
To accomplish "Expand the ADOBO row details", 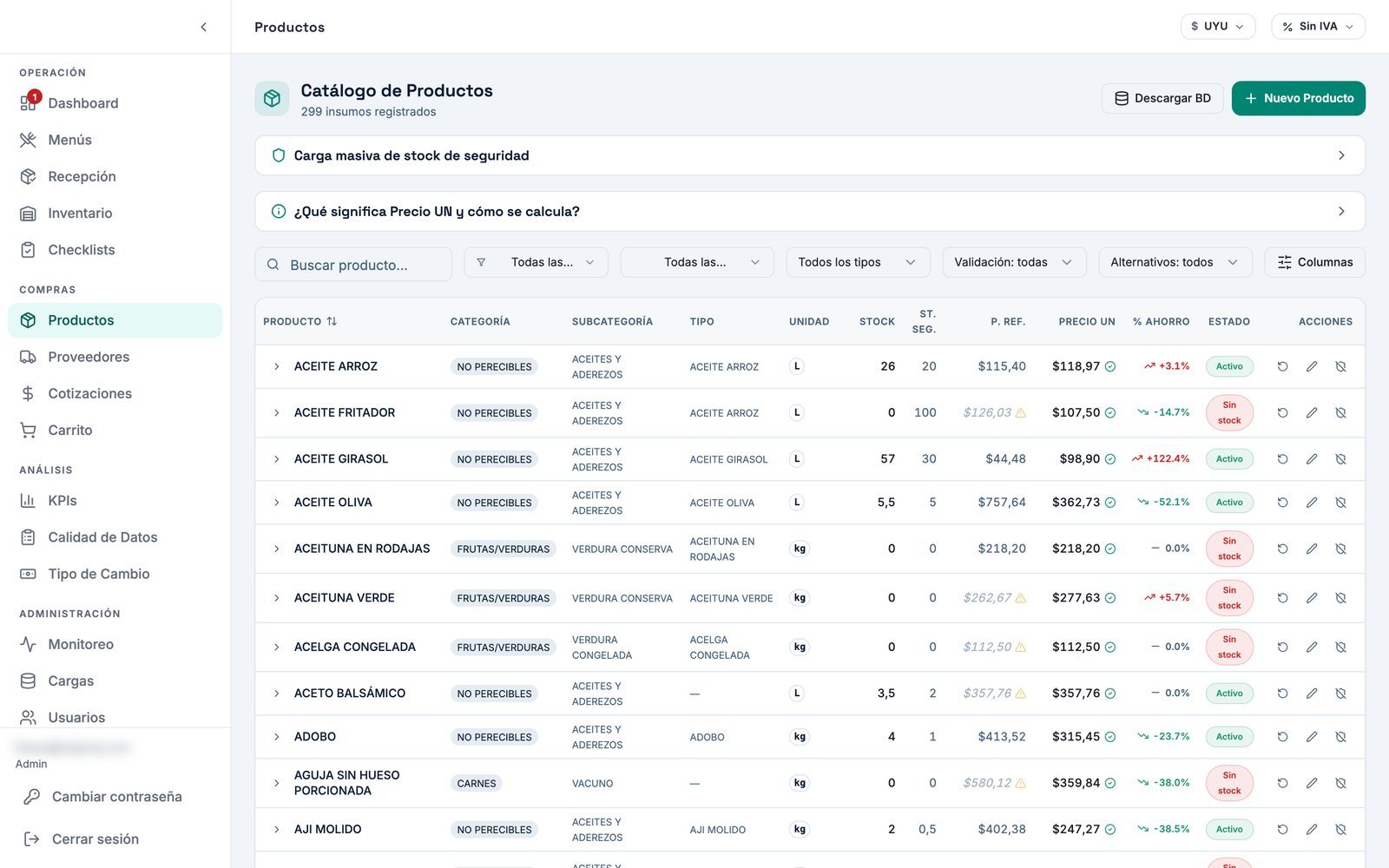I will pos(276,737).
